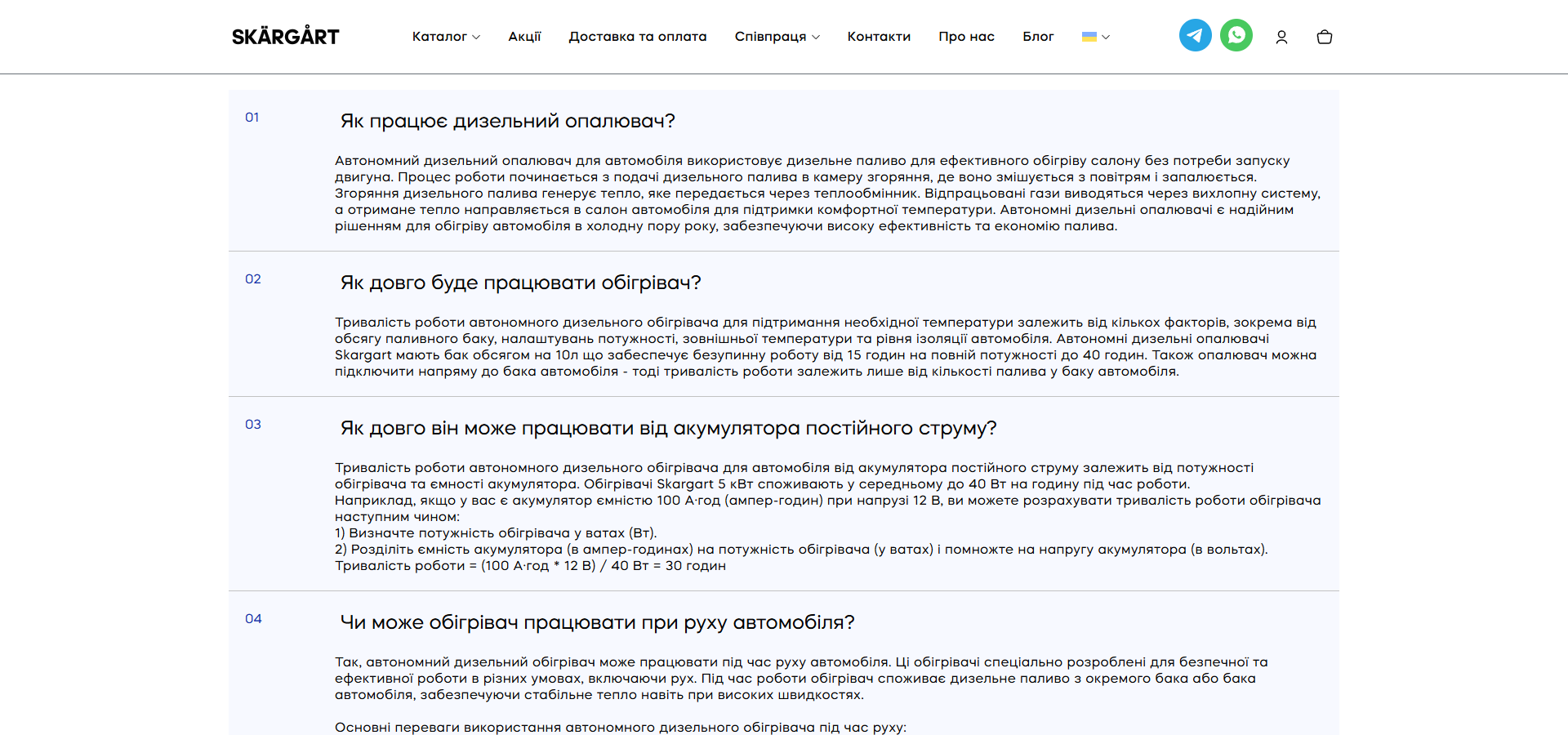Toggle question about акумулятора постійного струму
Image resolution: width=1568 pixels, height=735 pixels.
(669, 428)
